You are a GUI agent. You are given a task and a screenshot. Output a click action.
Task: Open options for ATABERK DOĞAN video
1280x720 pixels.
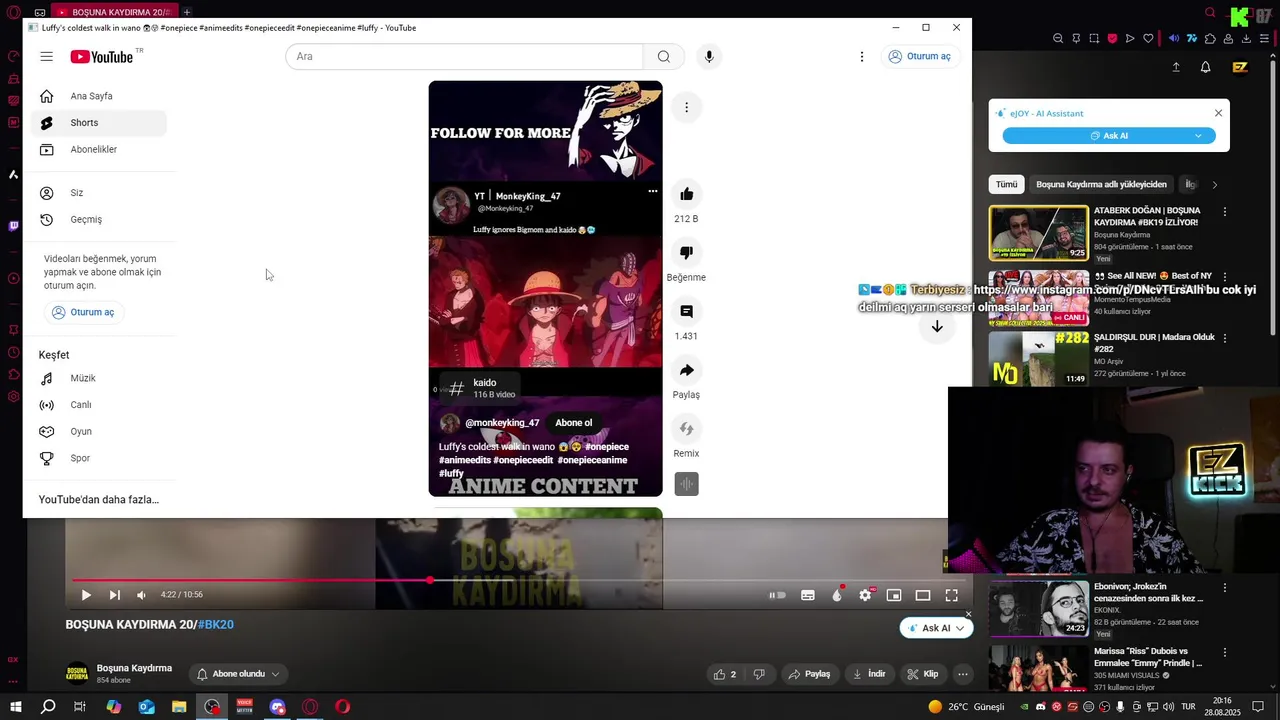tap(1224, 212)
